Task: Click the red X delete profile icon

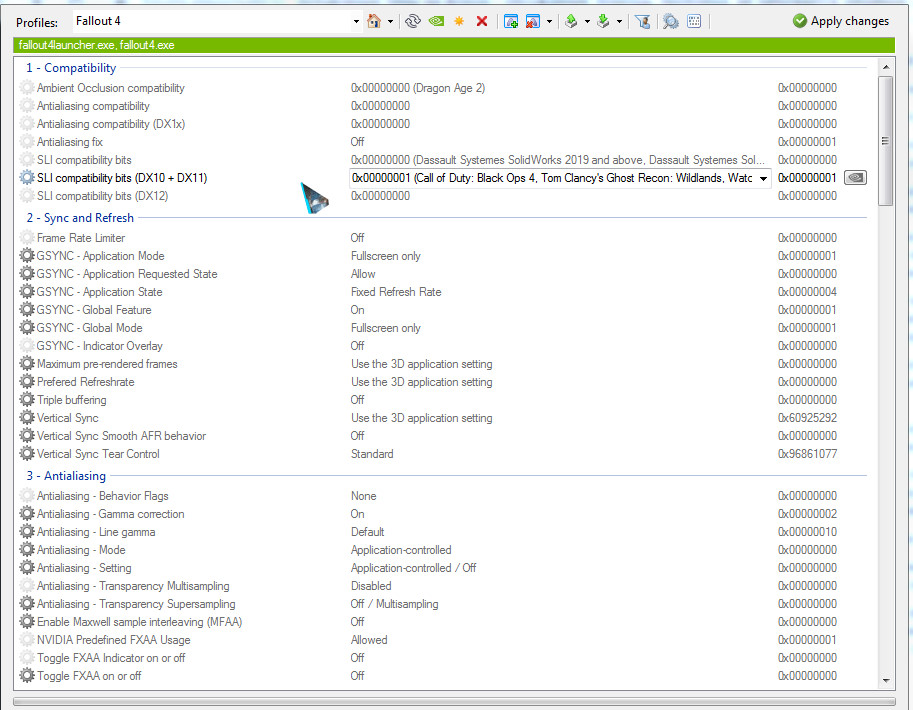Action: [482, 22]
